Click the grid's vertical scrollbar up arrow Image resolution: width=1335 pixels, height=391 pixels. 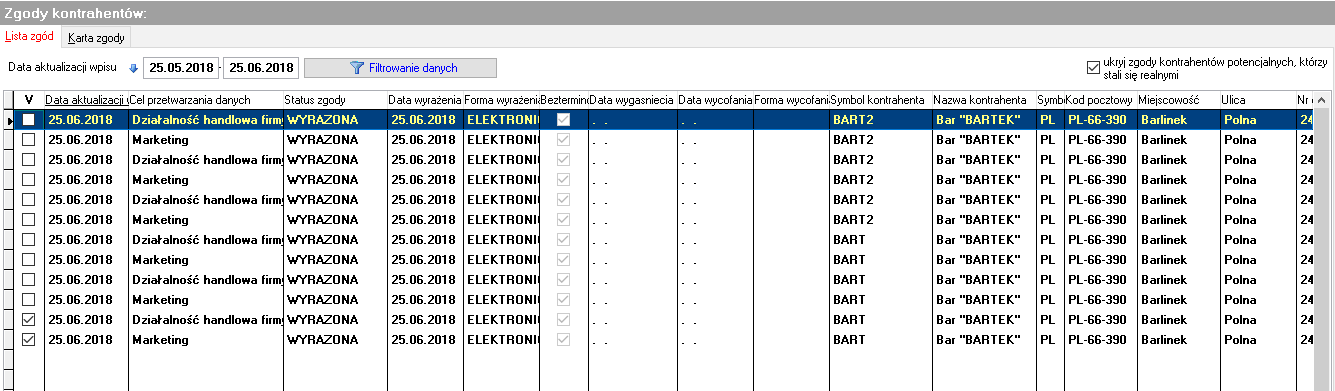(1321, 101)
